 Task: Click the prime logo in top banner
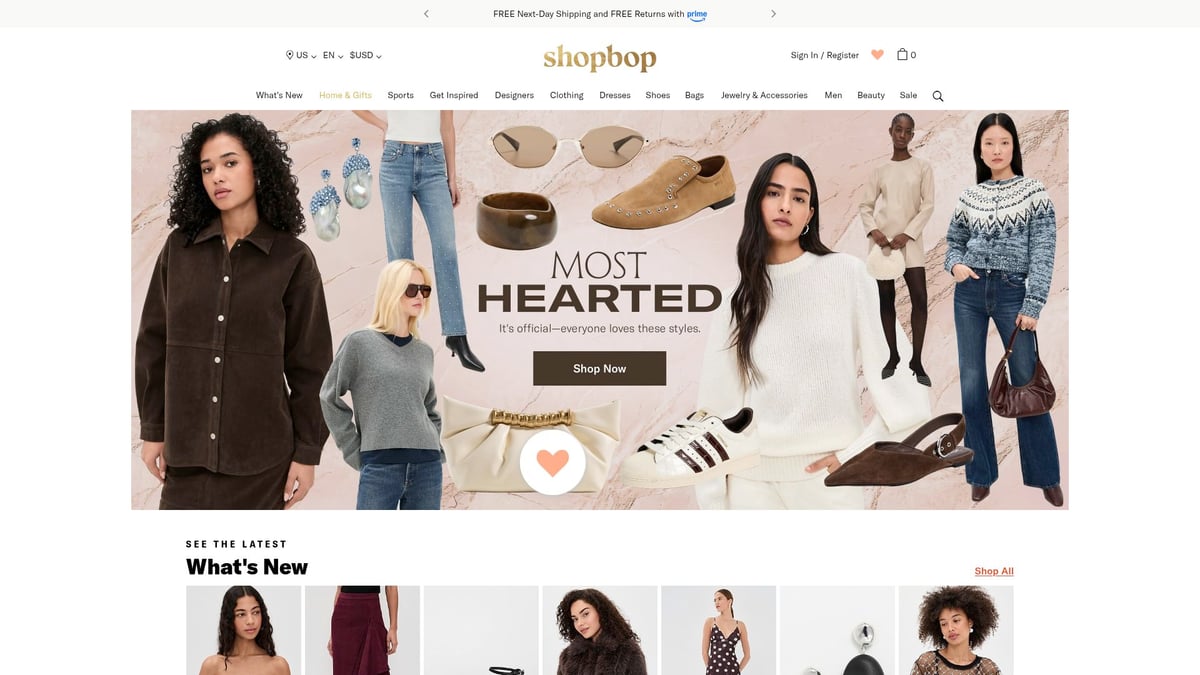(x=697, y=15)
